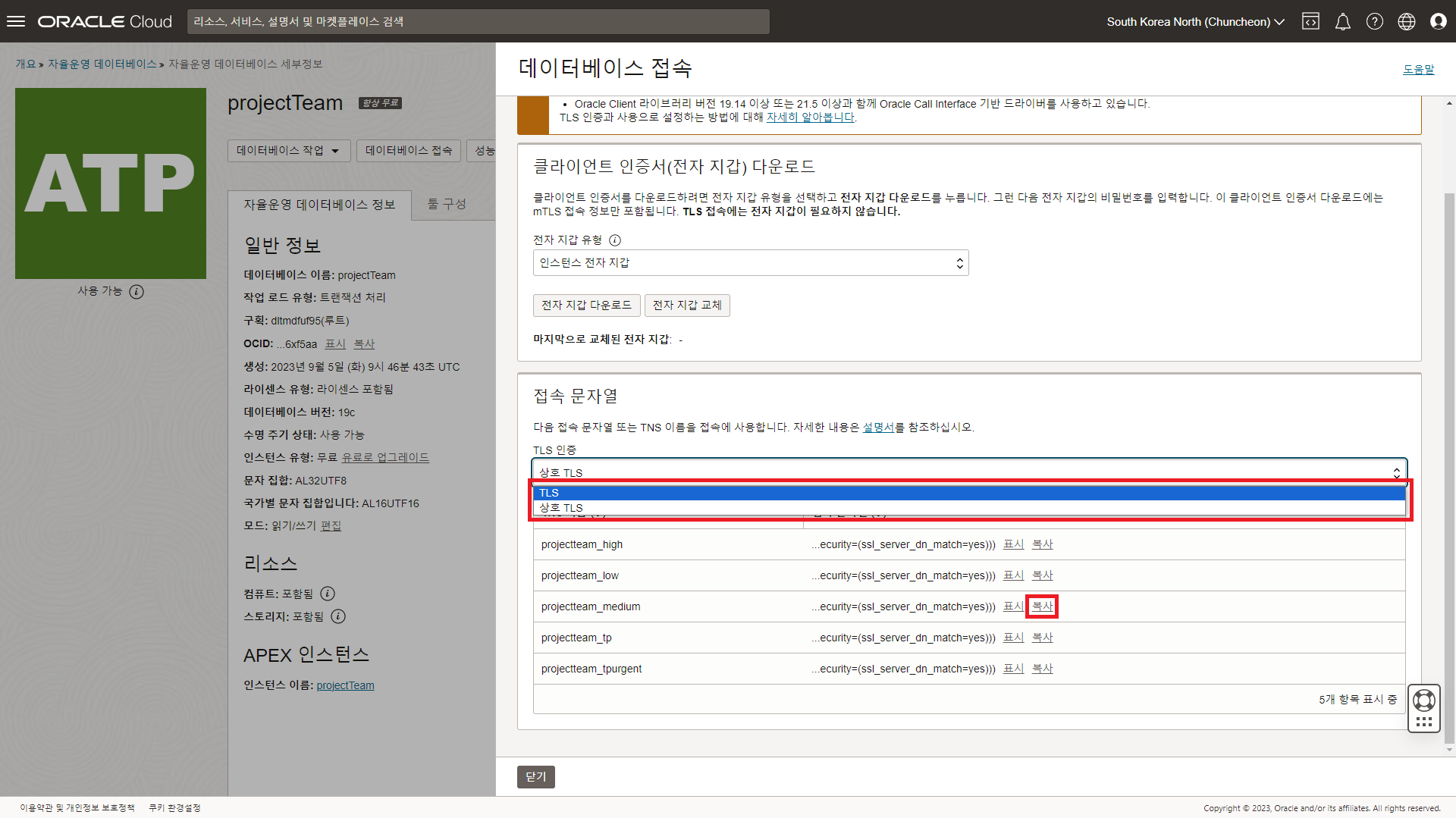Click the info icon next to 사용 가능
Screen dimensions: 1456x818
click(136, 292)
